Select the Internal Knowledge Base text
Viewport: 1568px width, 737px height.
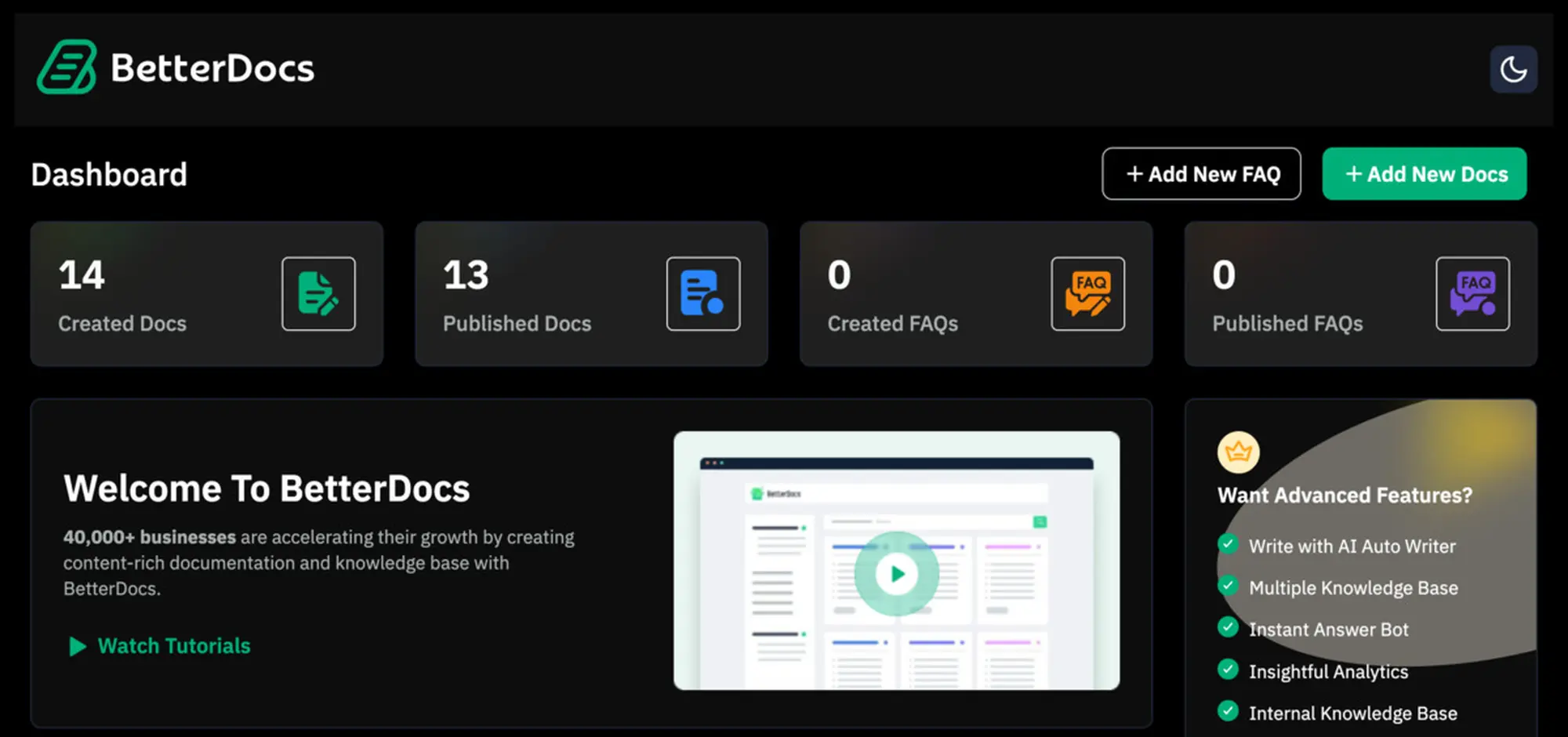pyautogui.click(x=1353, y=713)
